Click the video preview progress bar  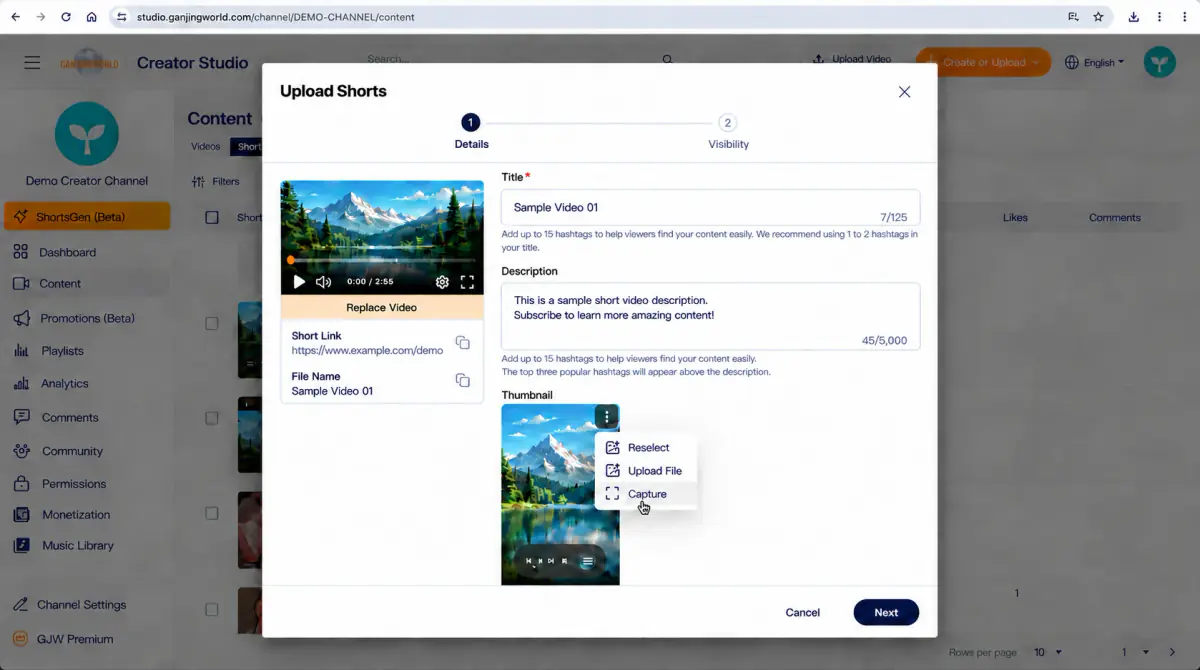[382, 260]
